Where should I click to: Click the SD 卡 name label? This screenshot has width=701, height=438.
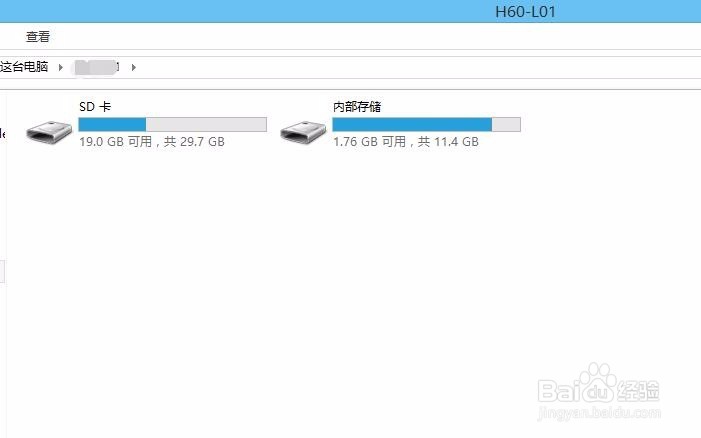click(x=95, y=107)
